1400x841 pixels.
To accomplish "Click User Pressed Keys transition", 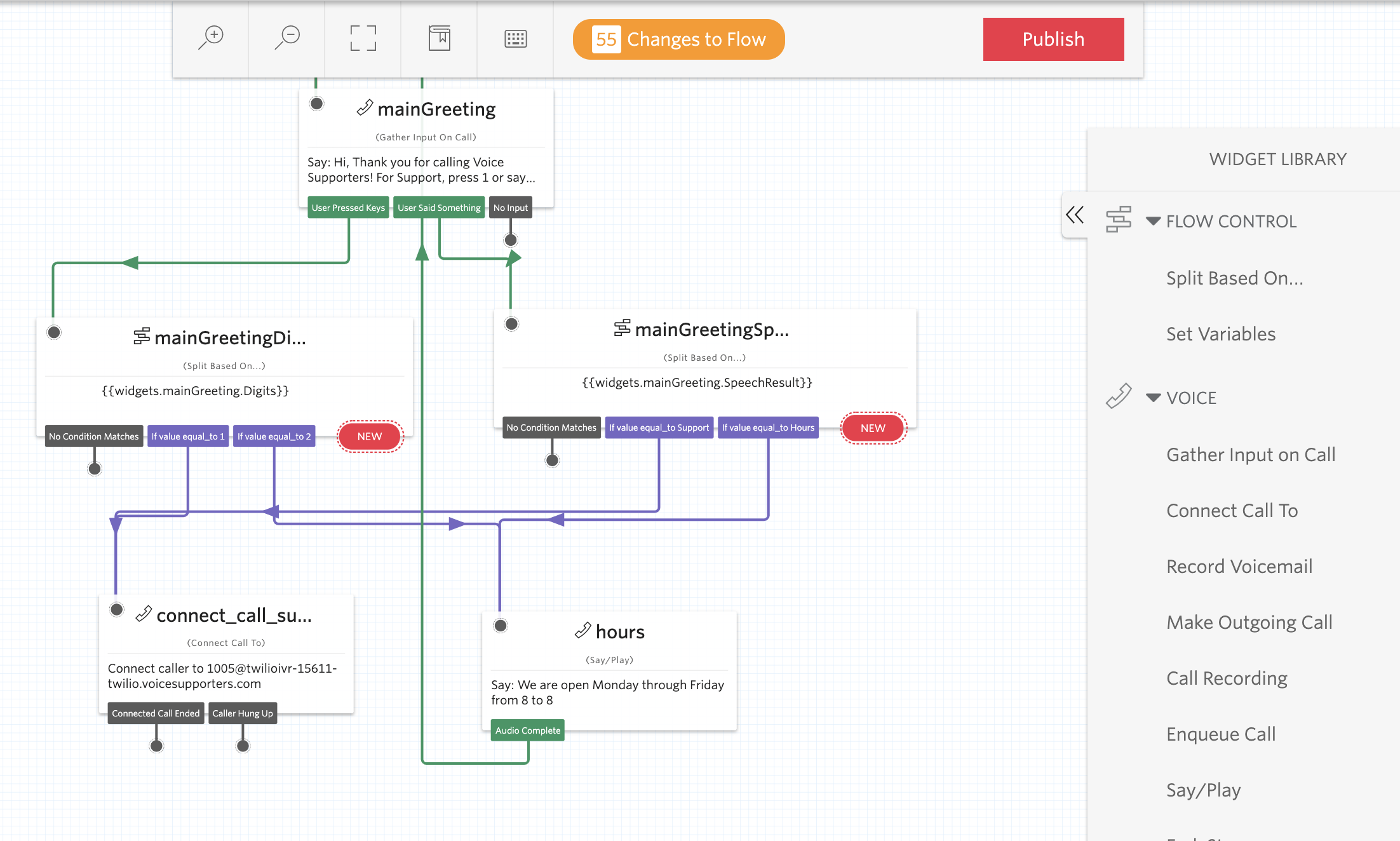I will 348,208.
